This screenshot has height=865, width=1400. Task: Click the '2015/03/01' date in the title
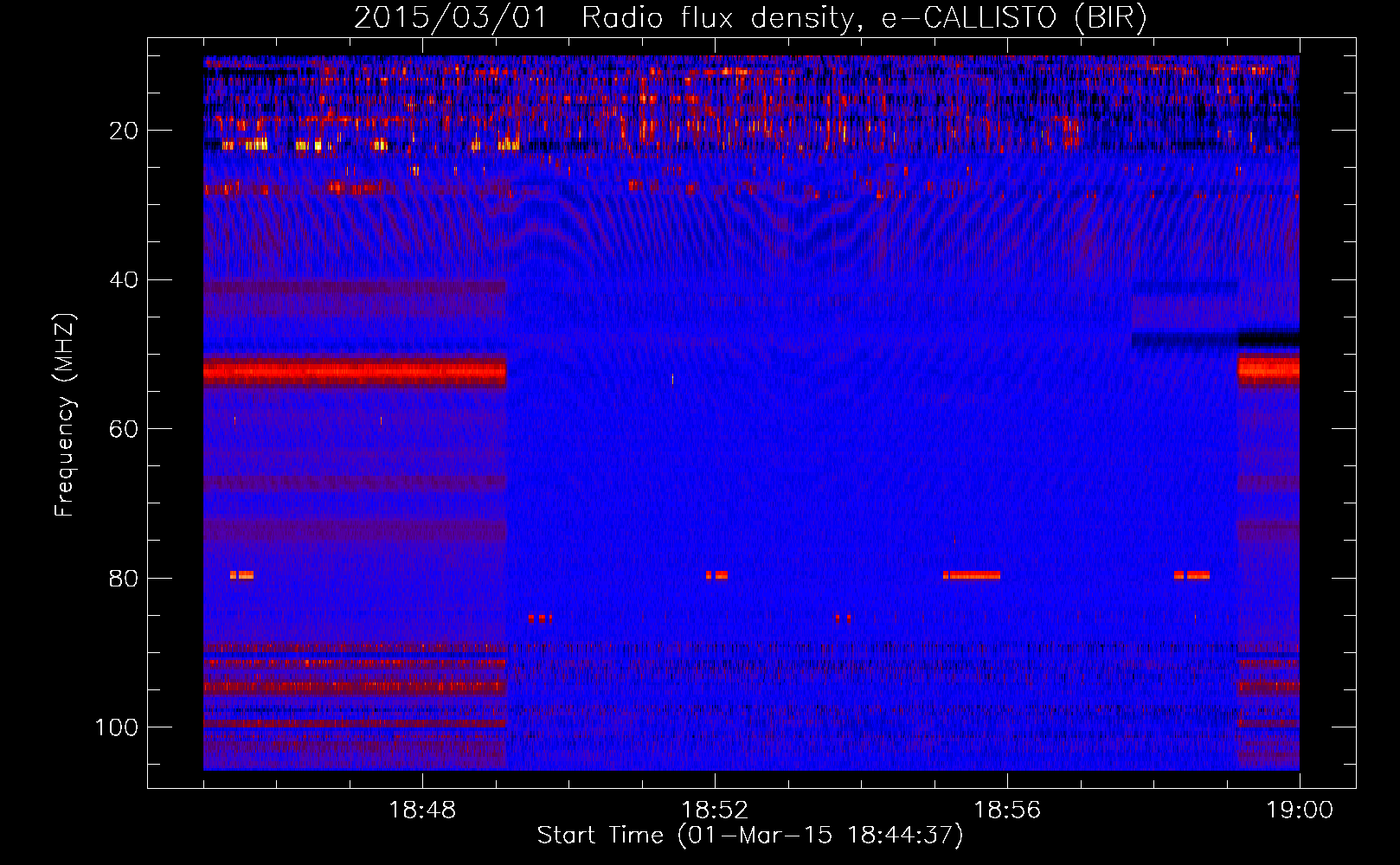pos(451,18)
